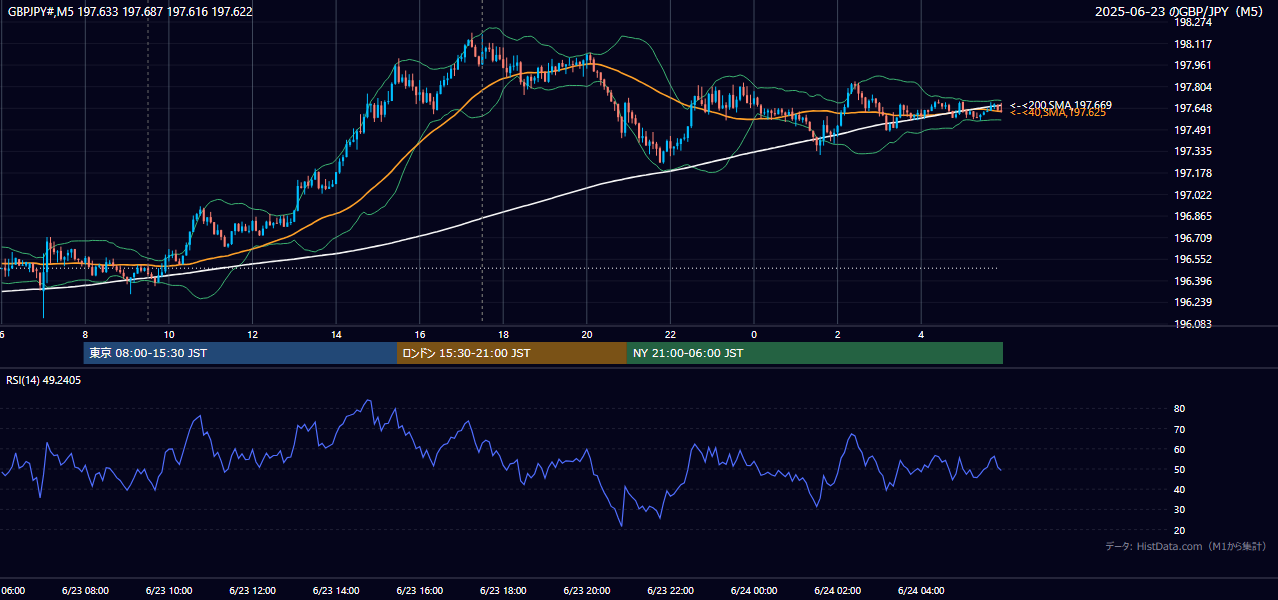Click the 6/23 18:00 date label
The width and height of the screenshot is (1278, 600).
point(503,591)
